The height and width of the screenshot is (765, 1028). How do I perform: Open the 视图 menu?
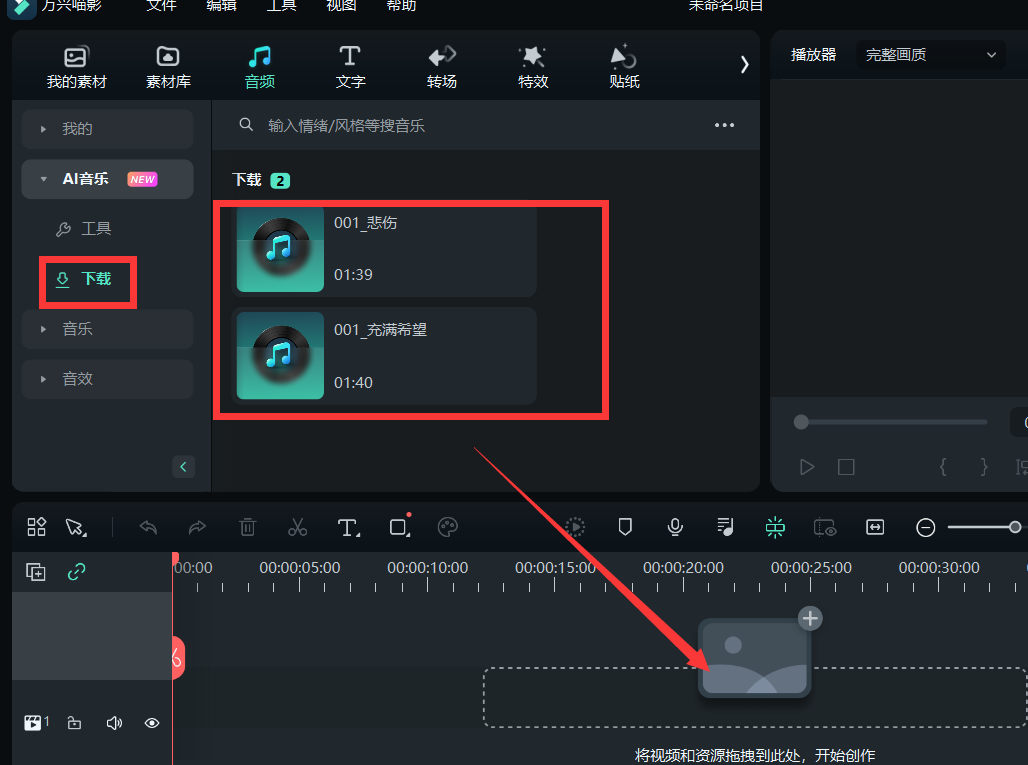point(341,5)
